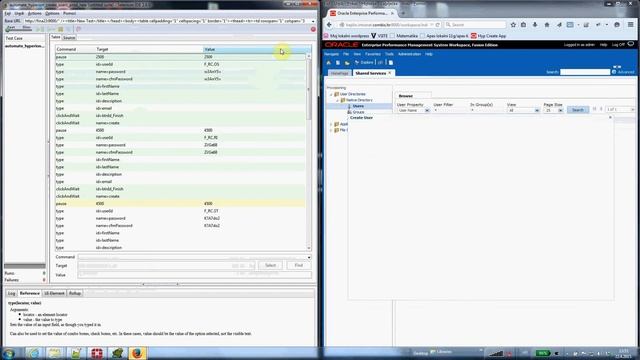The image size is (640, 360).
Task: Select the automate_hyperion test case
Action: coord(24,46)
